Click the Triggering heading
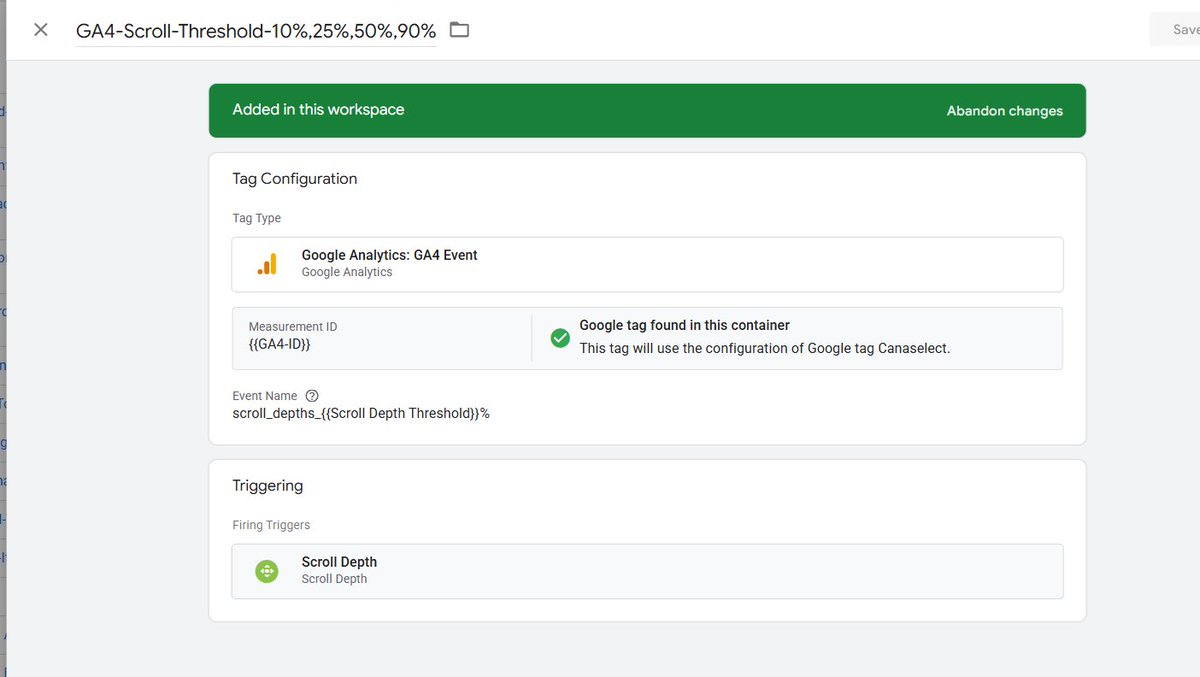The width and height of the screenshot is (1200, 677). [268, 486]
